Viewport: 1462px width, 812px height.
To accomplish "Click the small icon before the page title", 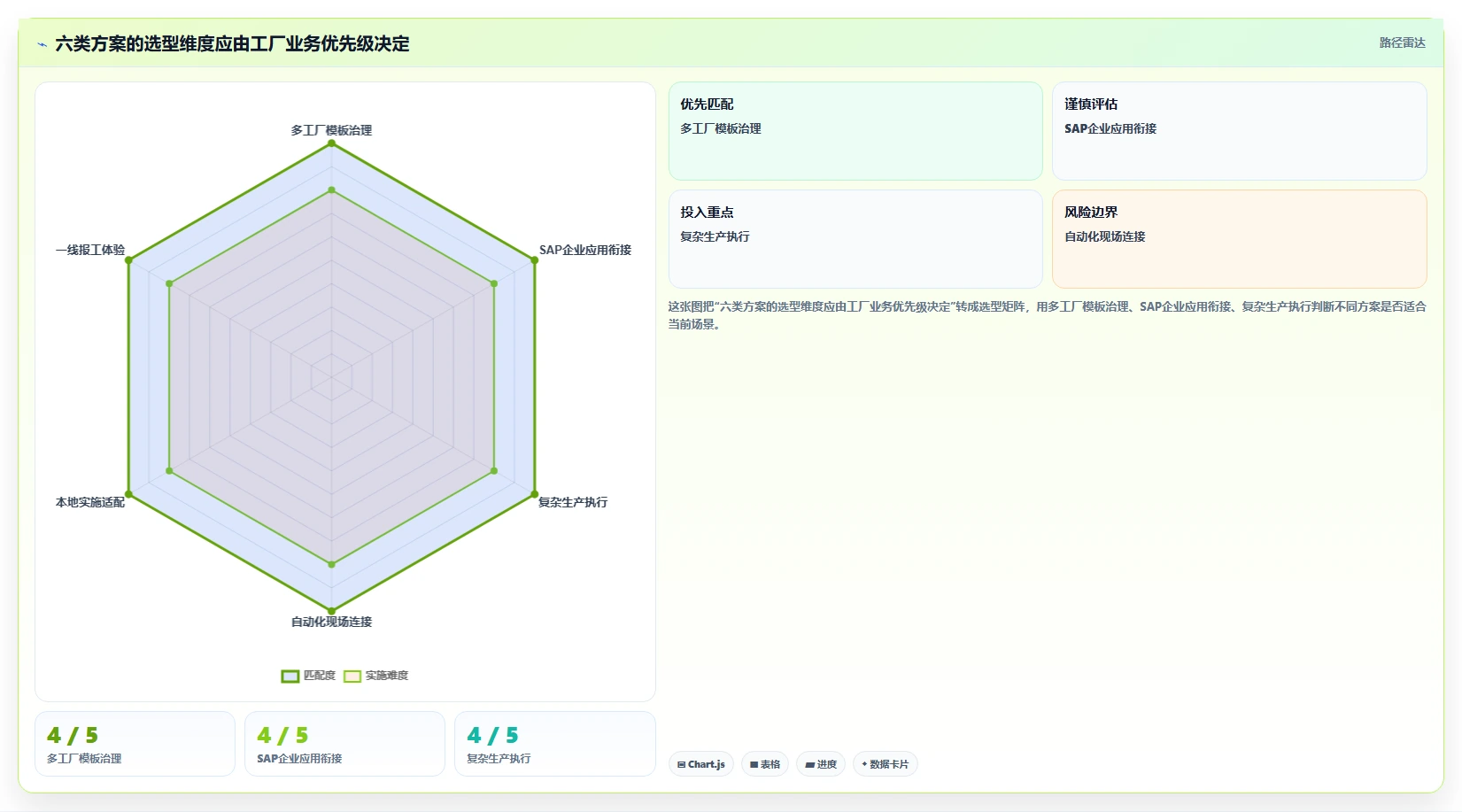I will pyautogui.click(x=42, y=44).
